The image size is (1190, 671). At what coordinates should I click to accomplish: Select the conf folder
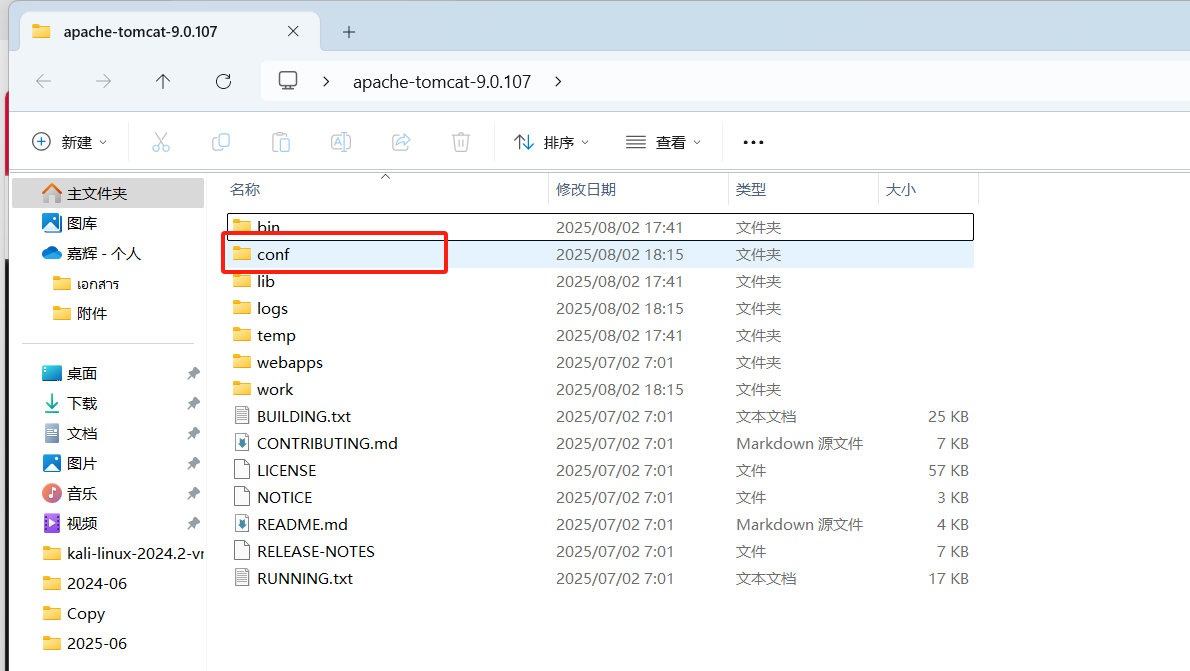pos(272,254)
